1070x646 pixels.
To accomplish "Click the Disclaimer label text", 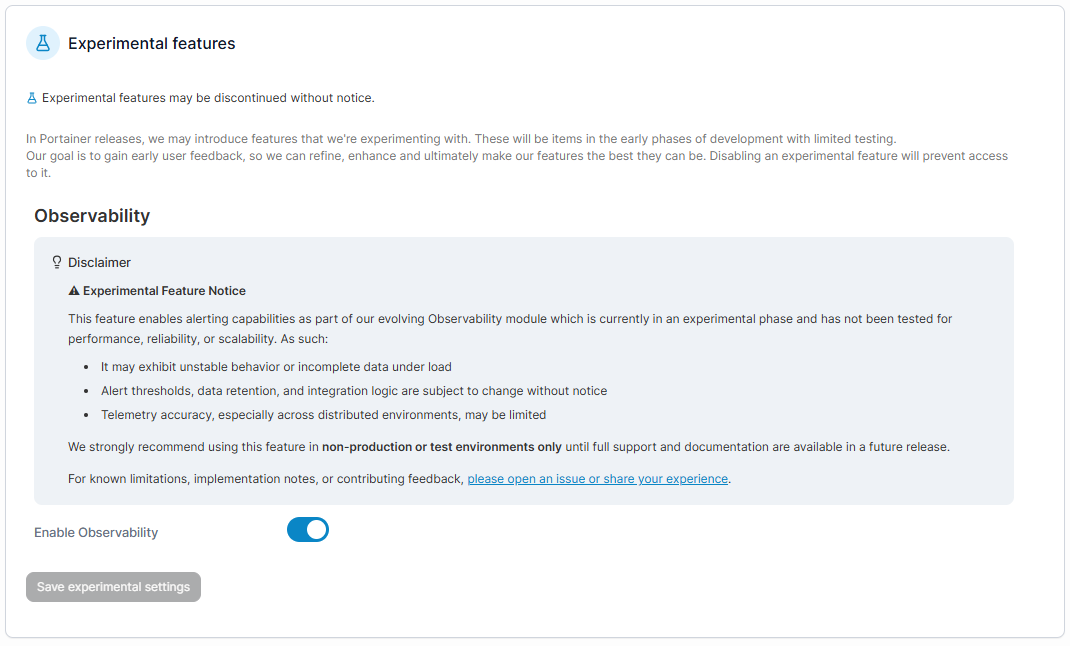I will 99,263.
